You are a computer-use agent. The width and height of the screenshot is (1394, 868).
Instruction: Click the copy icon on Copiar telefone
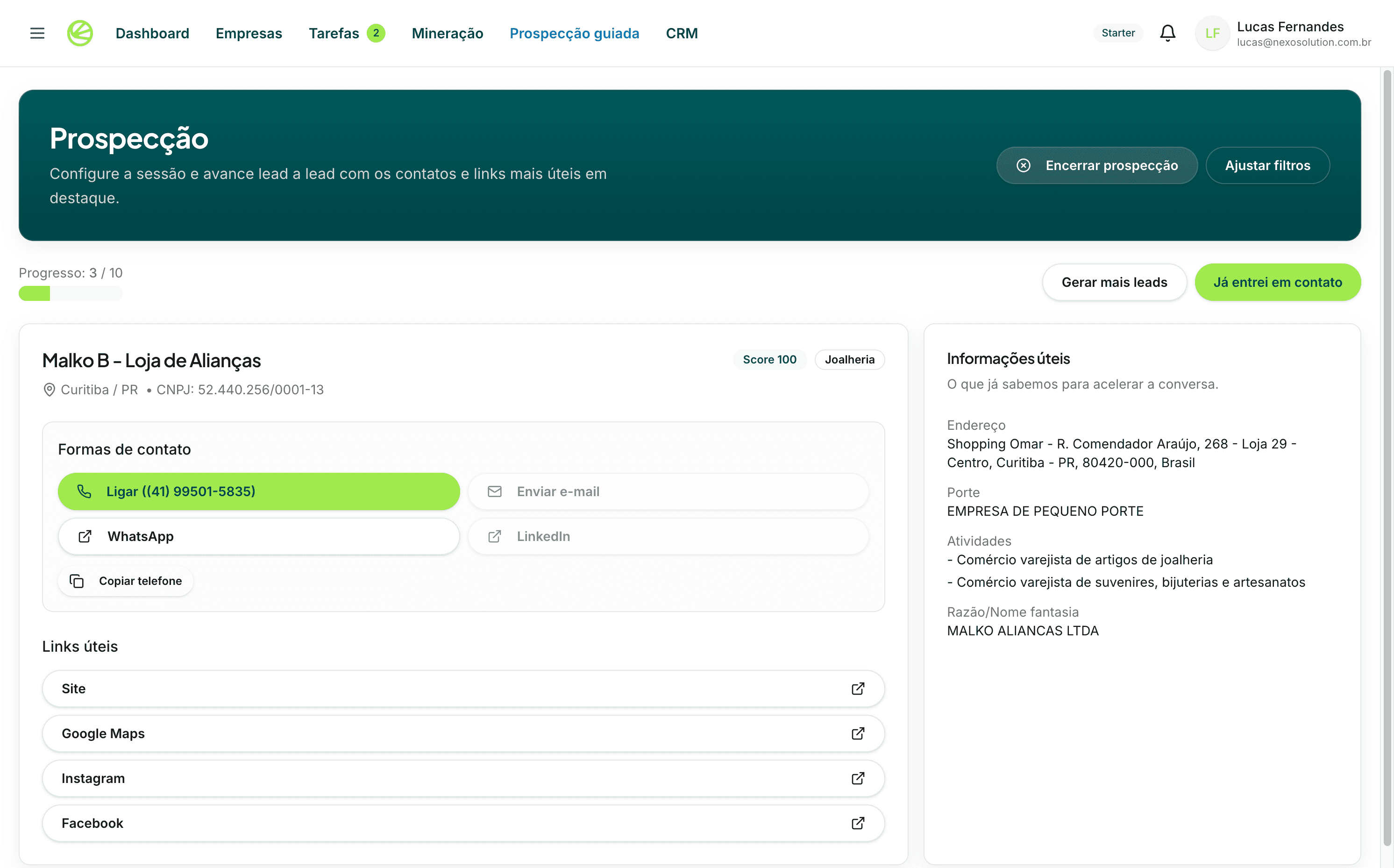coord(78,580)
